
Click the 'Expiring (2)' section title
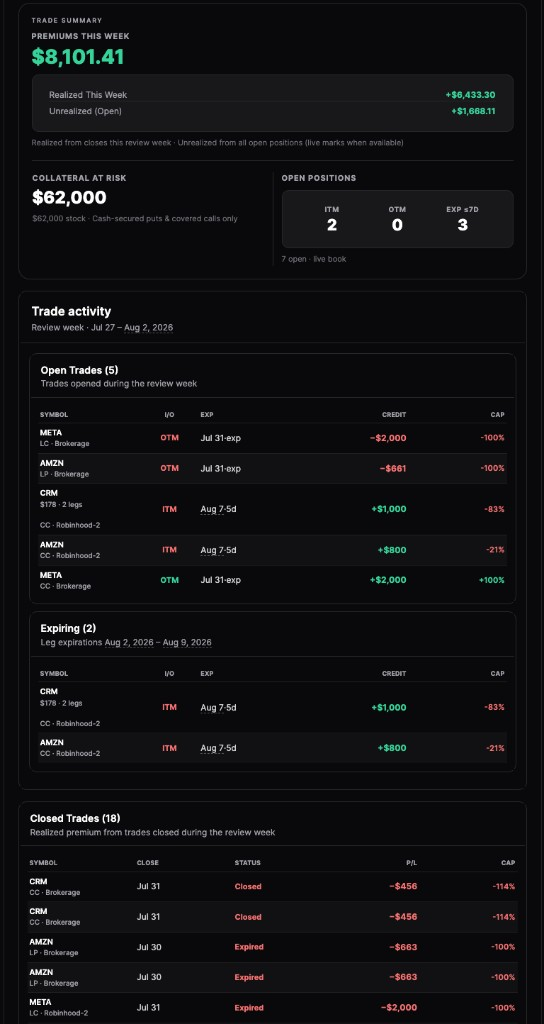click(x=68, y=628)
